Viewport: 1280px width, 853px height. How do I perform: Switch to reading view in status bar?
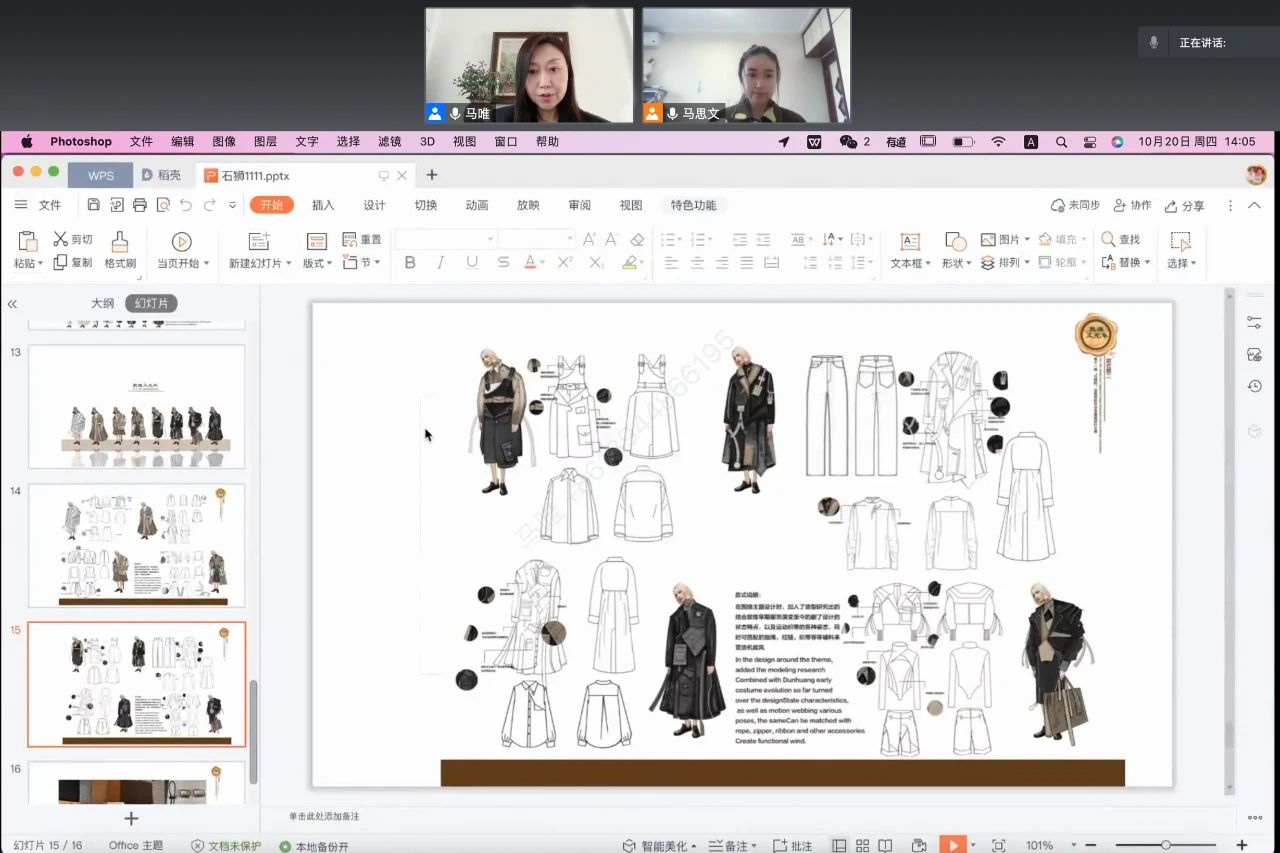coord(886,845)
